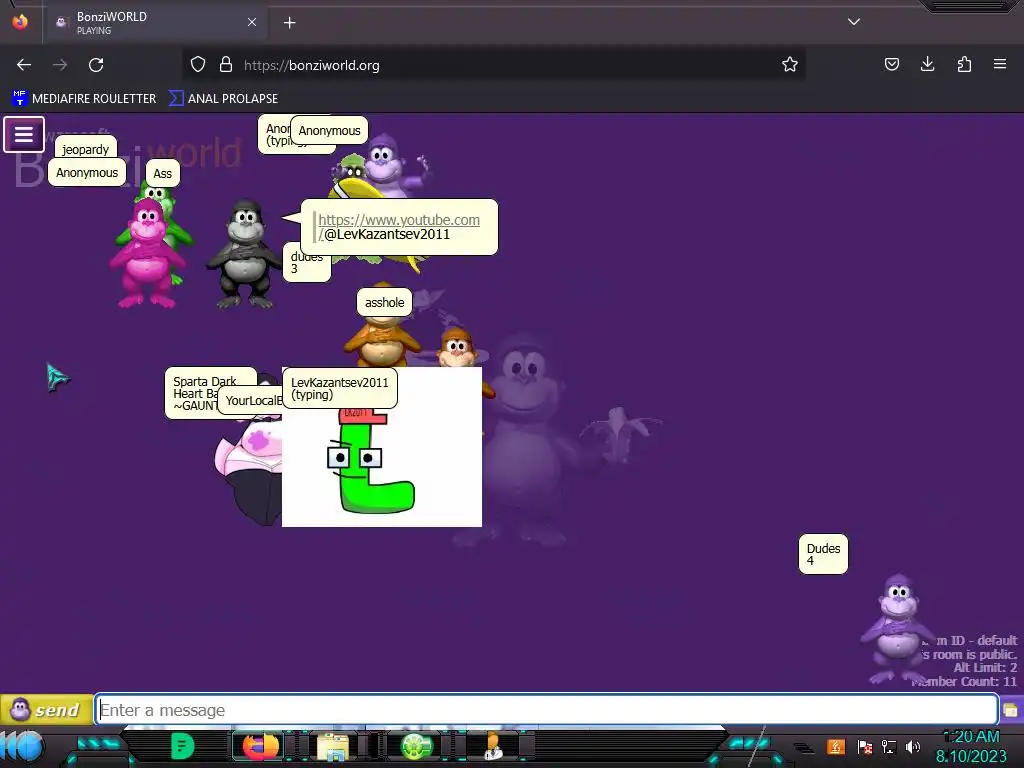
Task: Open network icon in system tray
Action: [x=889, y=746]
